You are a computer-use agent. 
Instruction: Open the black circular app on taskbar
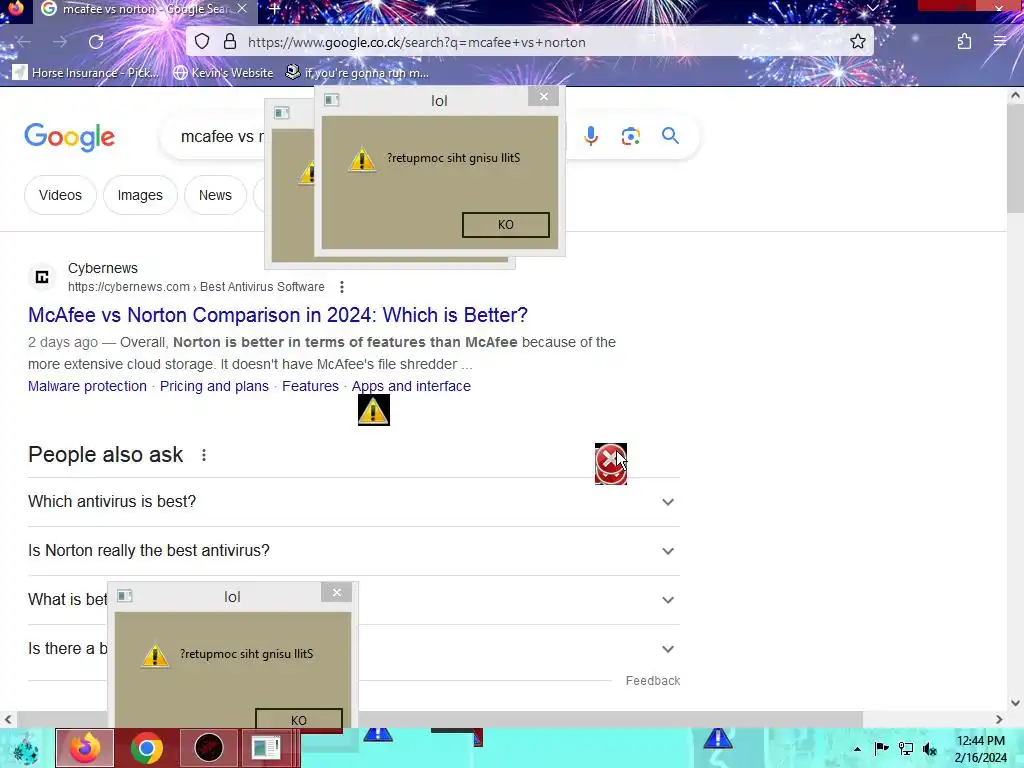click(x=209, y=748)
